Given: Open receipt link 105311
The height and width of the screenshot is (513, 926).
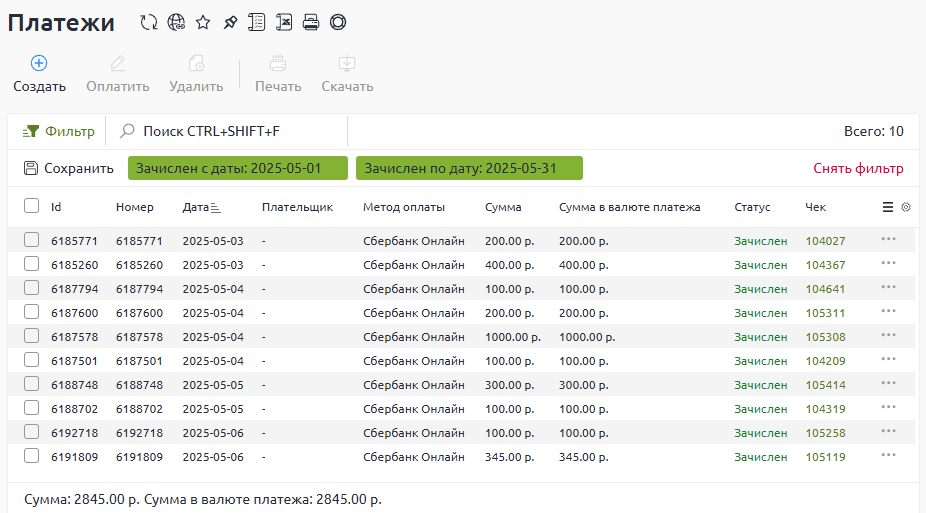Looking at the screenshot, I should [x=825, y=313].
